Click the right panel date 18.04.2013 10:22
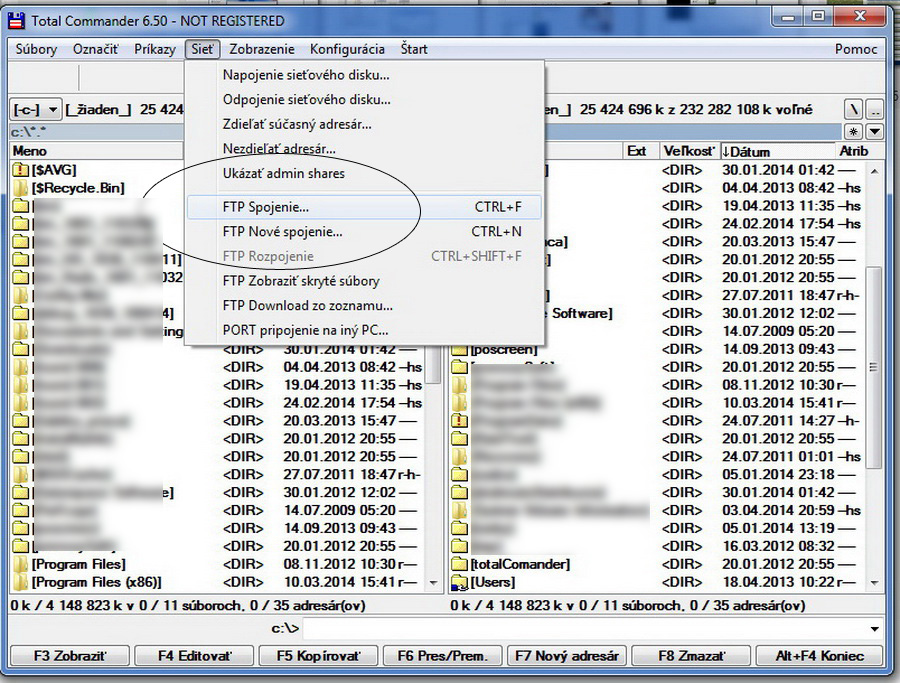Image resolution: width=900 pixels, height=683 pixels. point(778,582)
